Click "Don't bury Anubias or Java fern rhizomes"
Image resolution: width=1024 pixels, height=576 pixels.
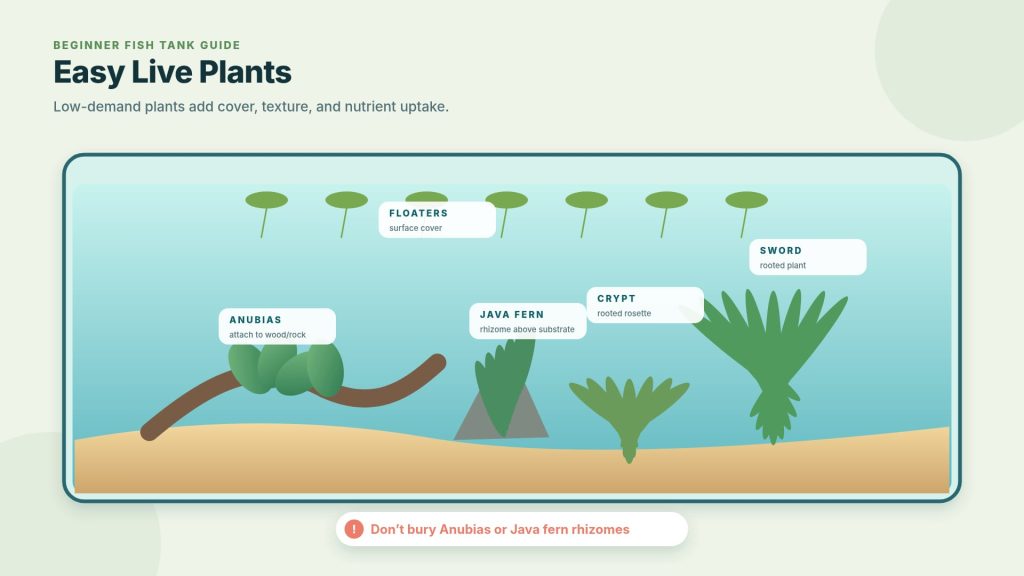coord(500,529)
